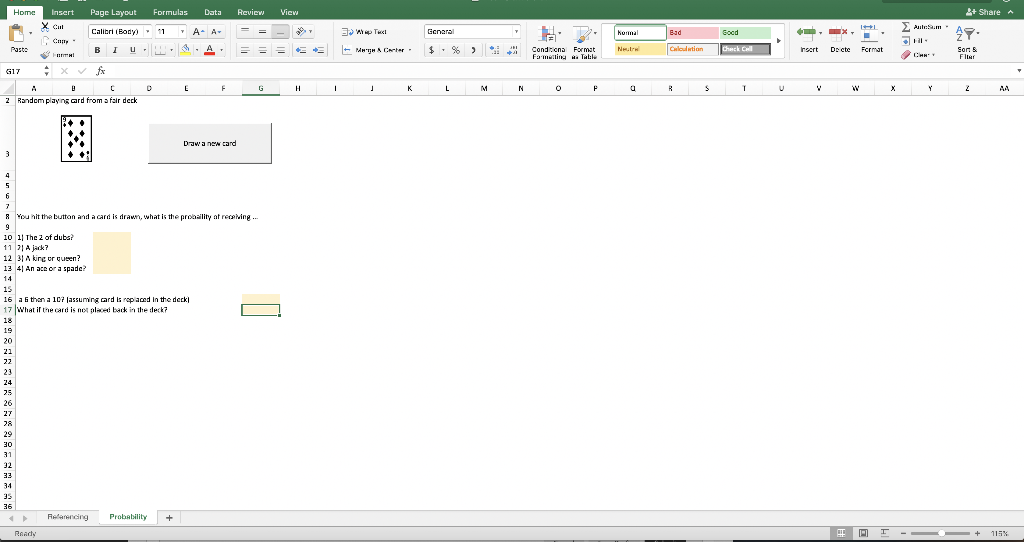Increase font size with larger A
The image size is (1024, 542).
(199, 31)
